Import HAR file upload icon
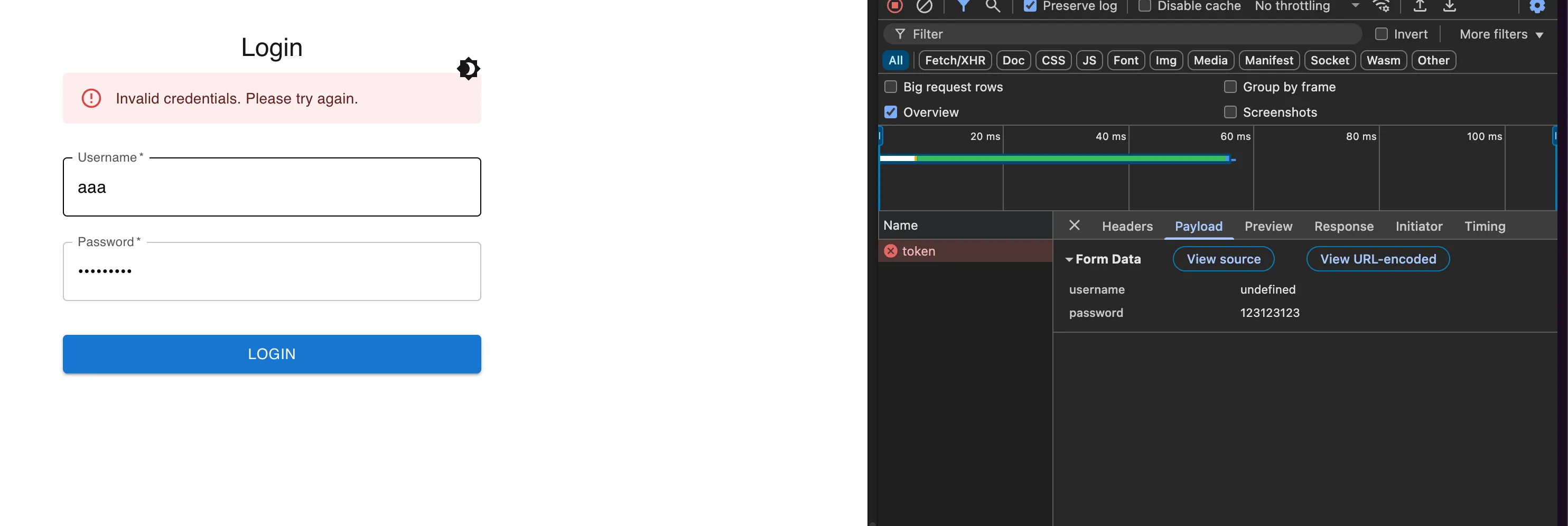Screen dimensions: 1568x526 (x=1420, y=6)
